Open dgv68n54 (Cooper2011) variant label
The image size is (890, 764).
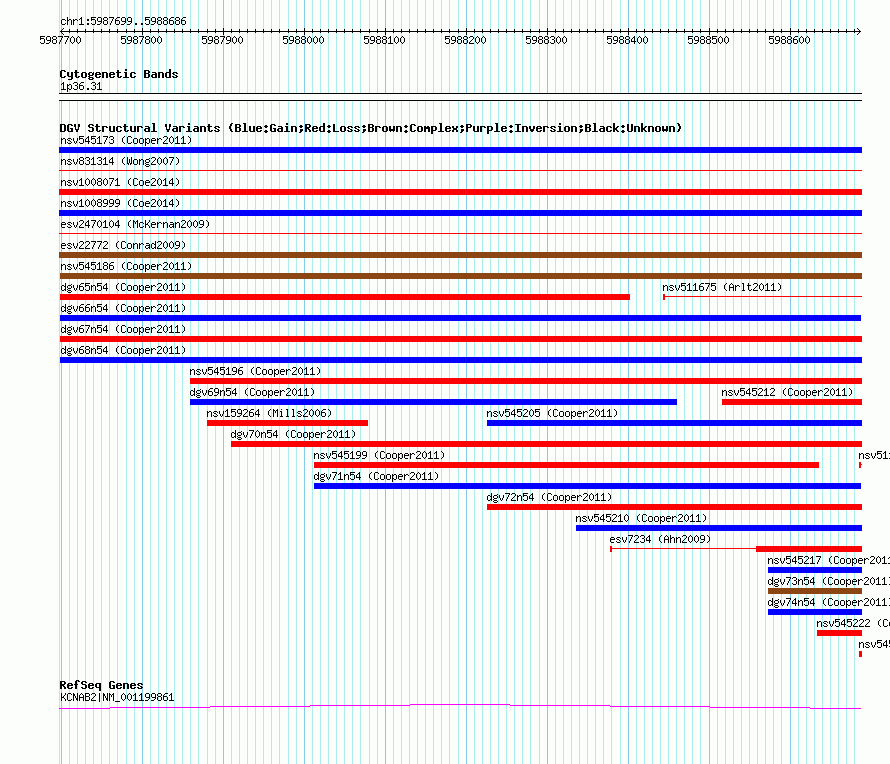click(123, 350)
